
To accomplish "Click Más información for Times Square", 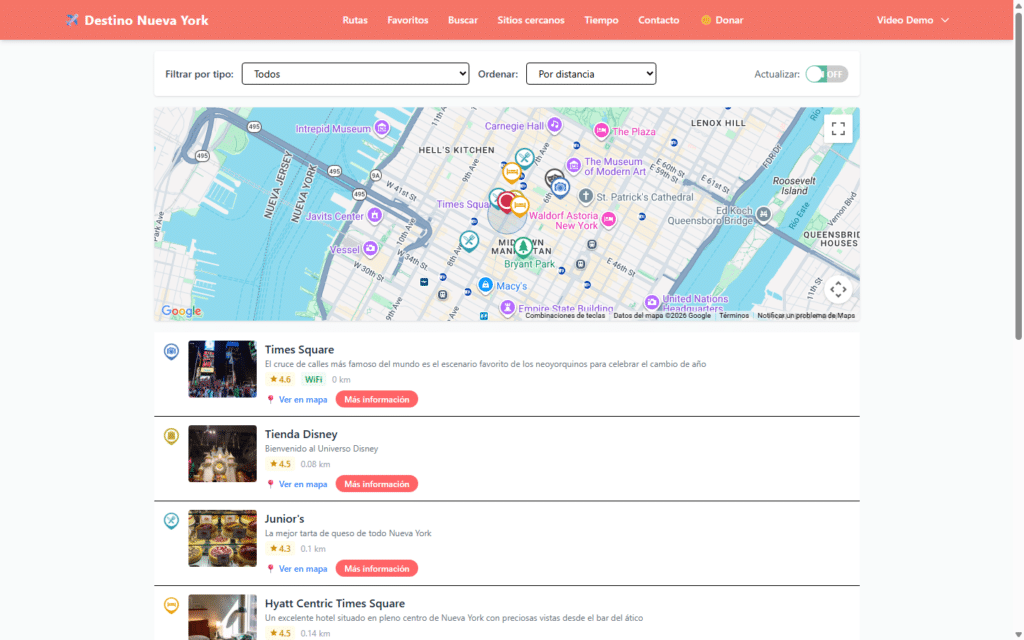I will pos(376,400).
